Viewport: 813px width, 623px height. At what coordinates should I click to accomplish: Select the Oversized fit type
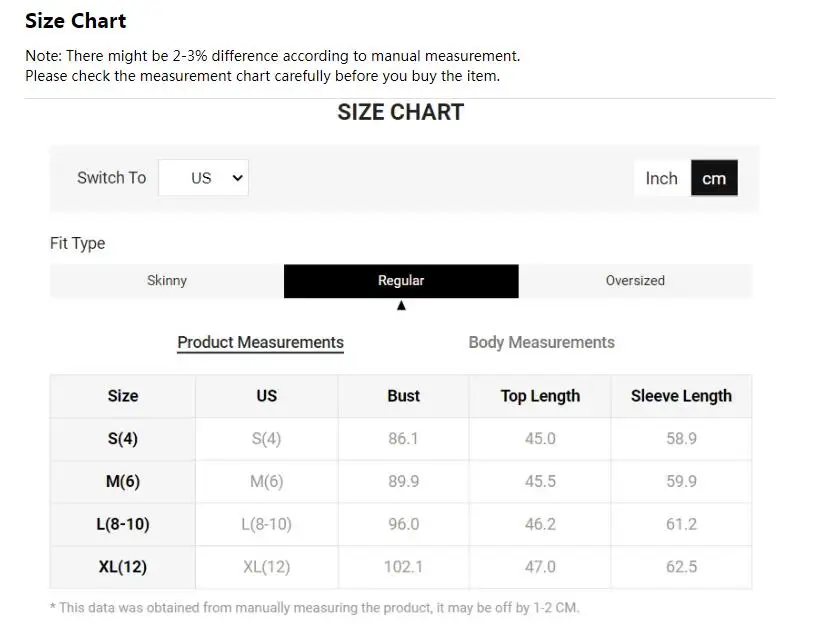pos(635,281)
